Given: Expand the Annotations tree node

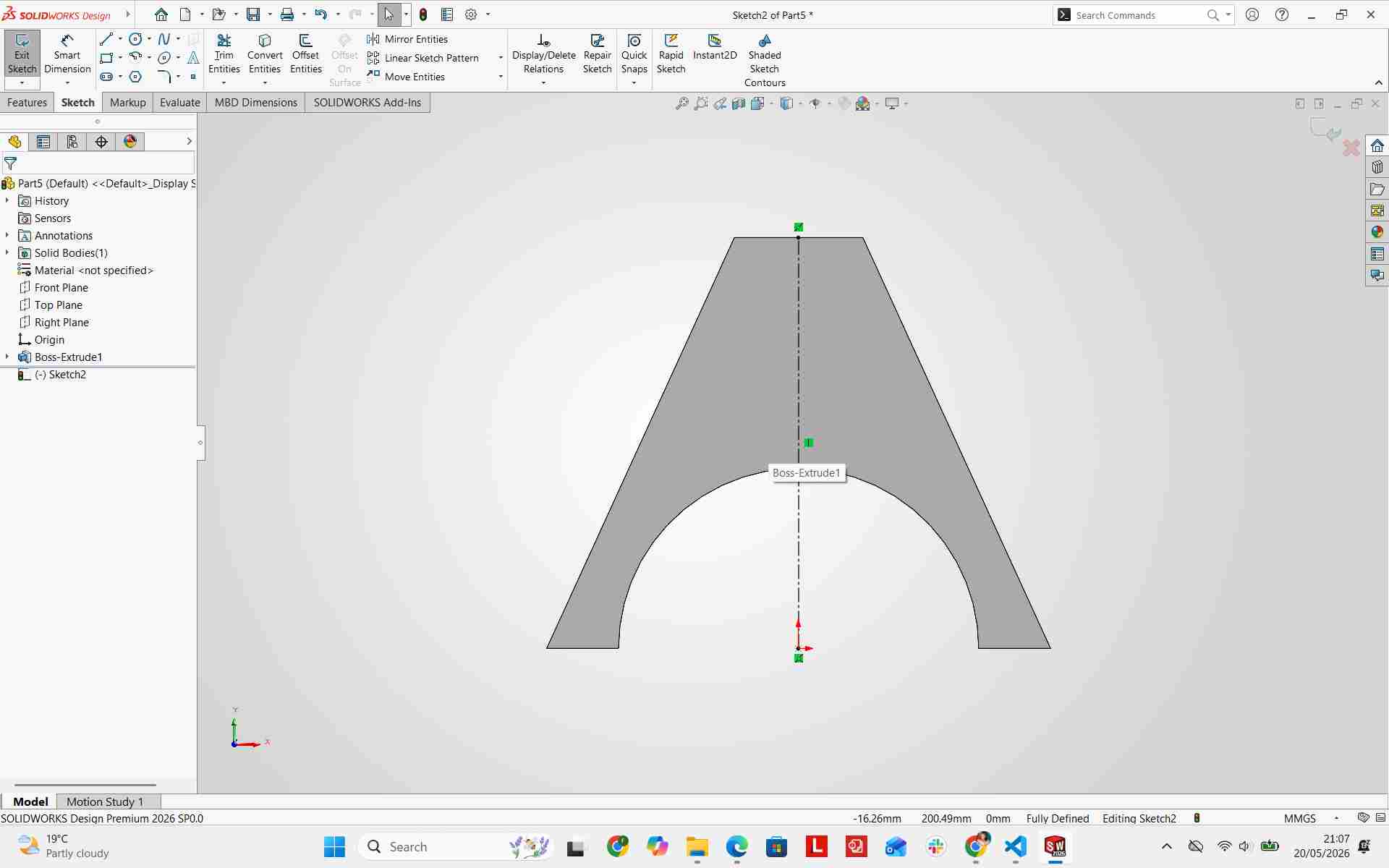Looking at the screenshot, I should tap(7, 235).
